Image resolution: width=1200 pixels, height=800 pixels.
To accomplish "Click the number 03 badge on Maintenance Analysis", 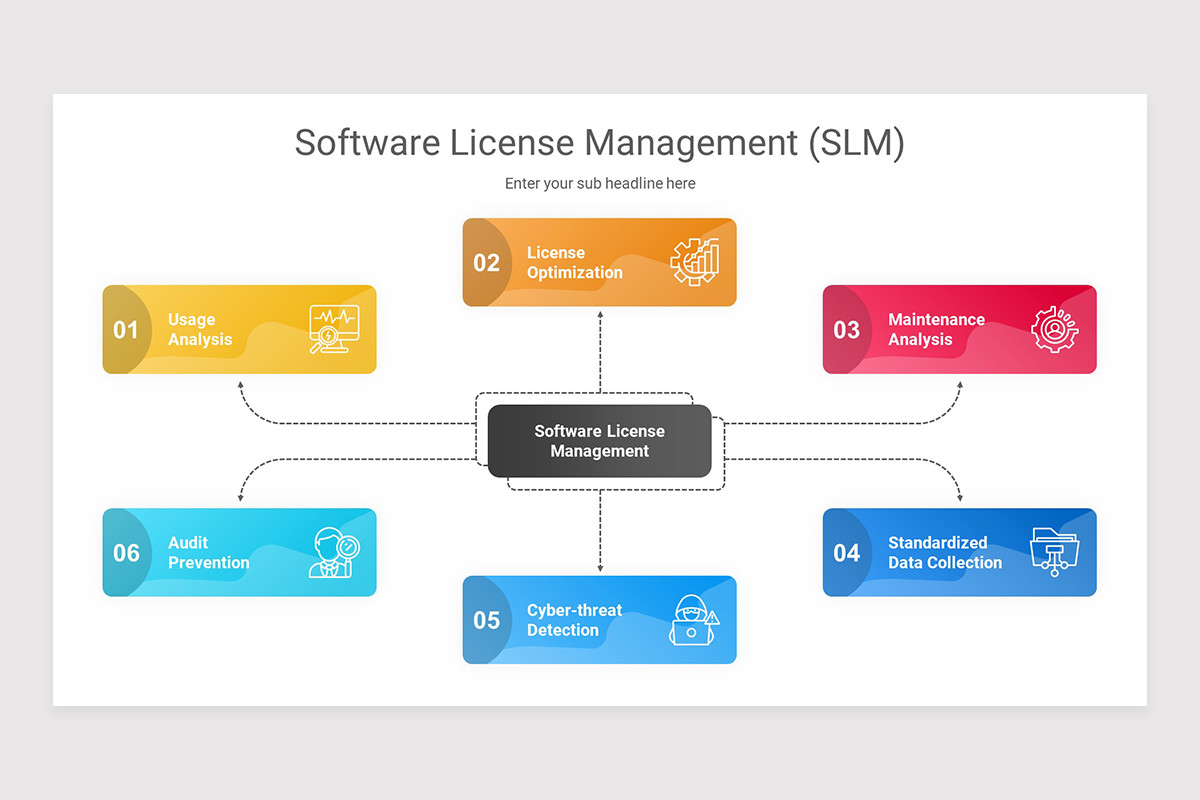I will click(x=847, y=329).
